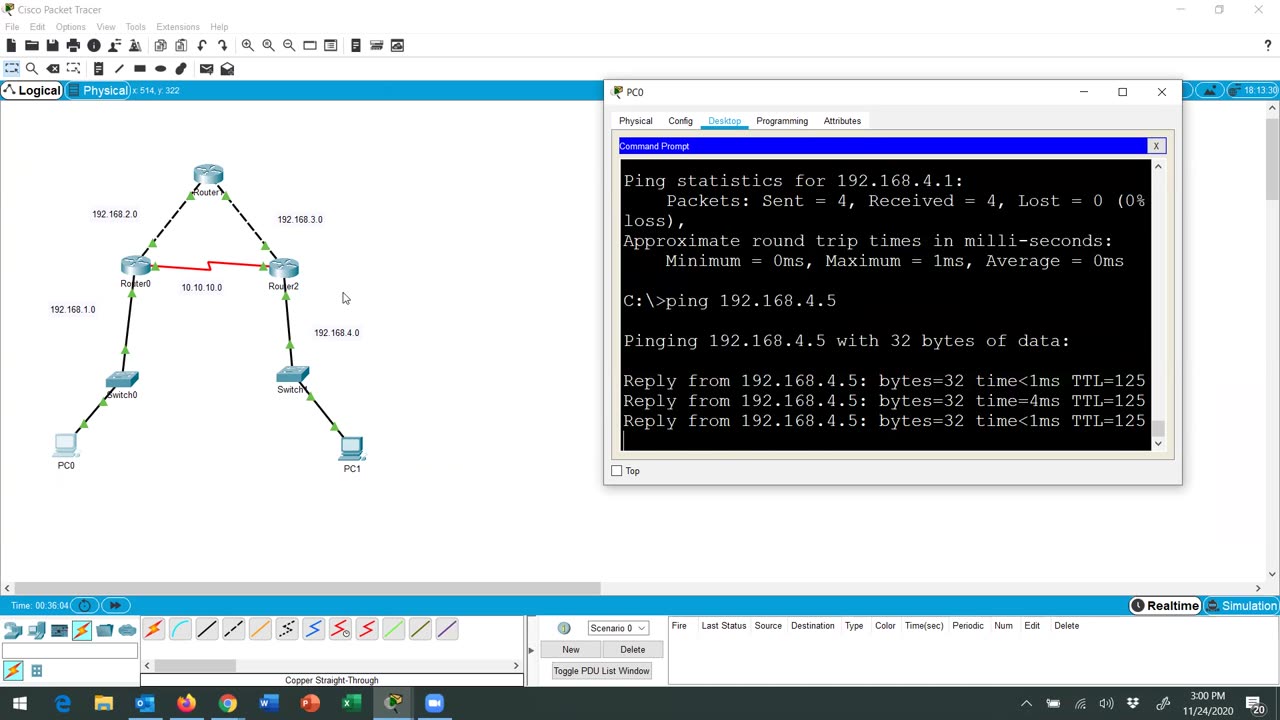Paste with the toolbar paste icon
The width and height of the screenshot is (1280, 720).
pos(181,45)
